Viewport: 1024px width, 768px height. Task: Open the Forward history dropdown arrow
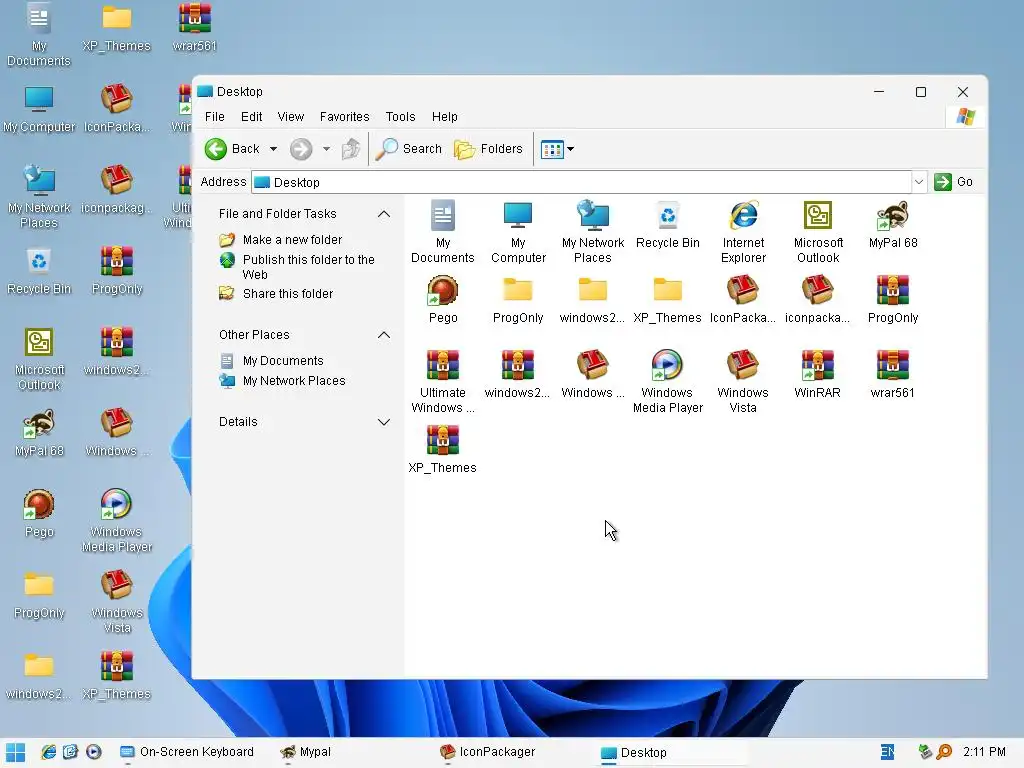point(326,149)
